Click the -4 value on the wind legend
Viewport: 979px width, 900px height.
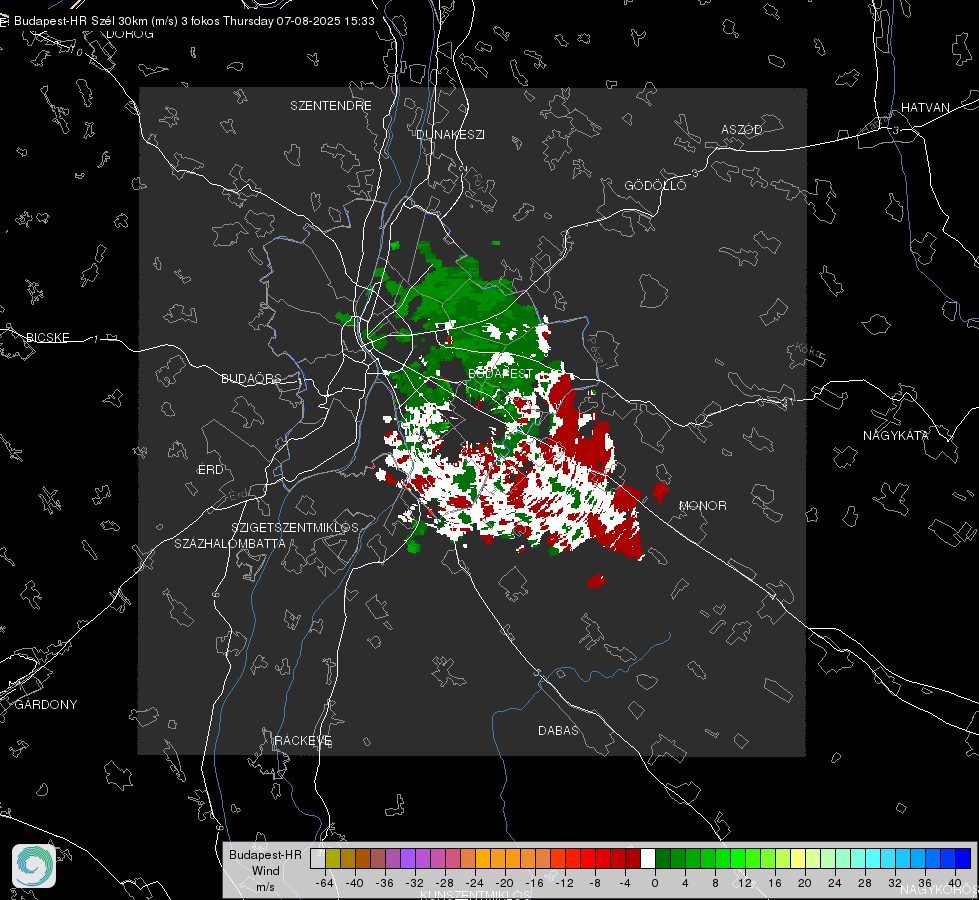625,883
